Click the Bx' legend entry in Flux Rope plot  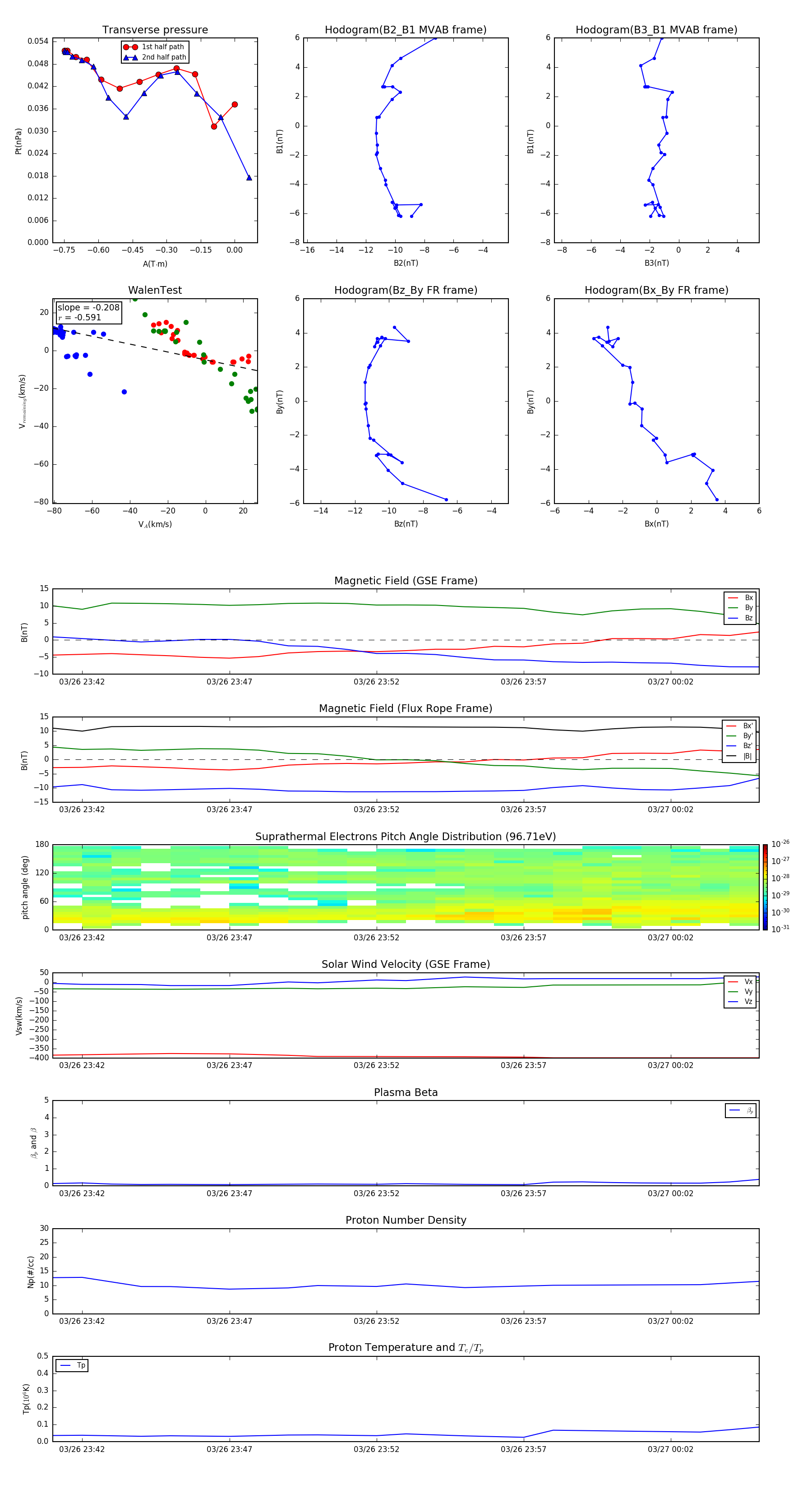(x=739, y=726)
